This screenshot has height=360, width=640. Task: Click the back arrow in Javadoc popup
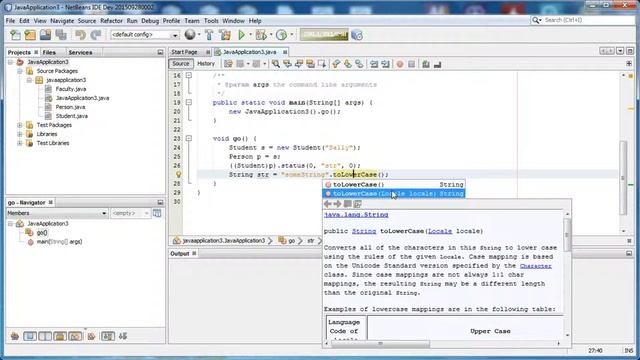coord(328,204)
